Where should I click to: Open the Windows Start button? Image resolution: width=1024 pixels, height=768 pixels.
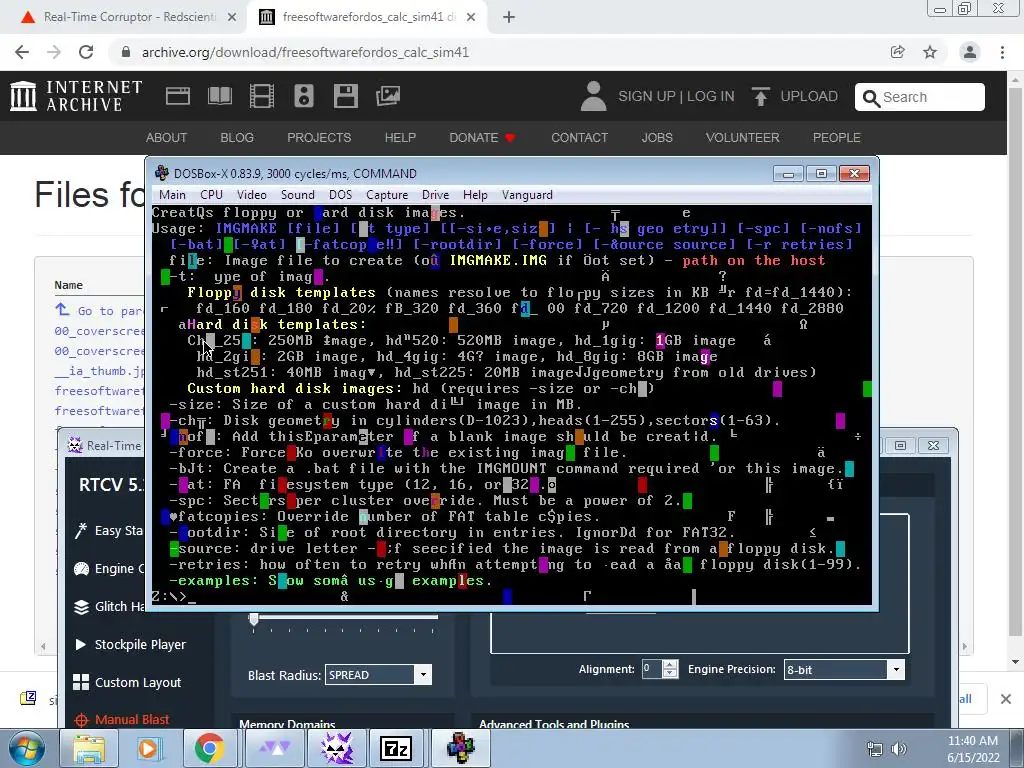pyautogui.click(x=26, y=748)
